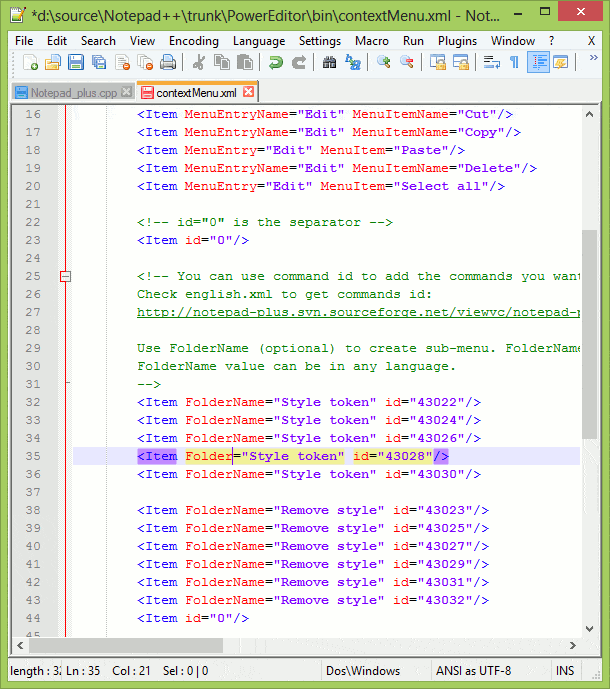Close the Notepad_plus.cpp tab

[127, 92]
